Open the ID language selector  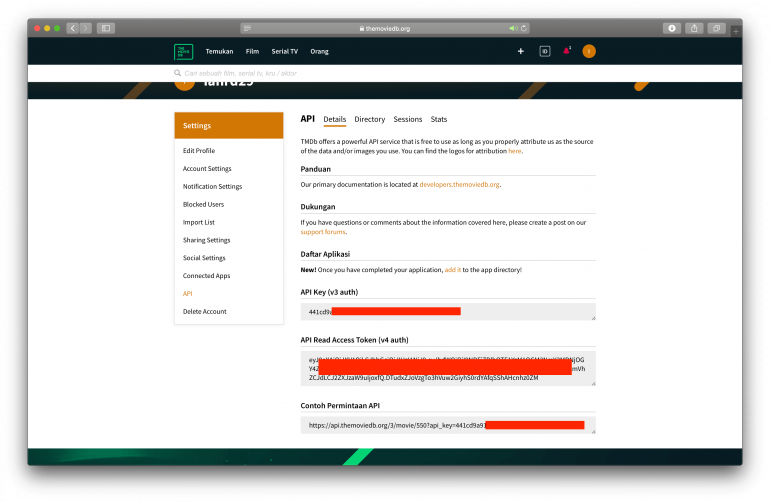click(545, 51)
